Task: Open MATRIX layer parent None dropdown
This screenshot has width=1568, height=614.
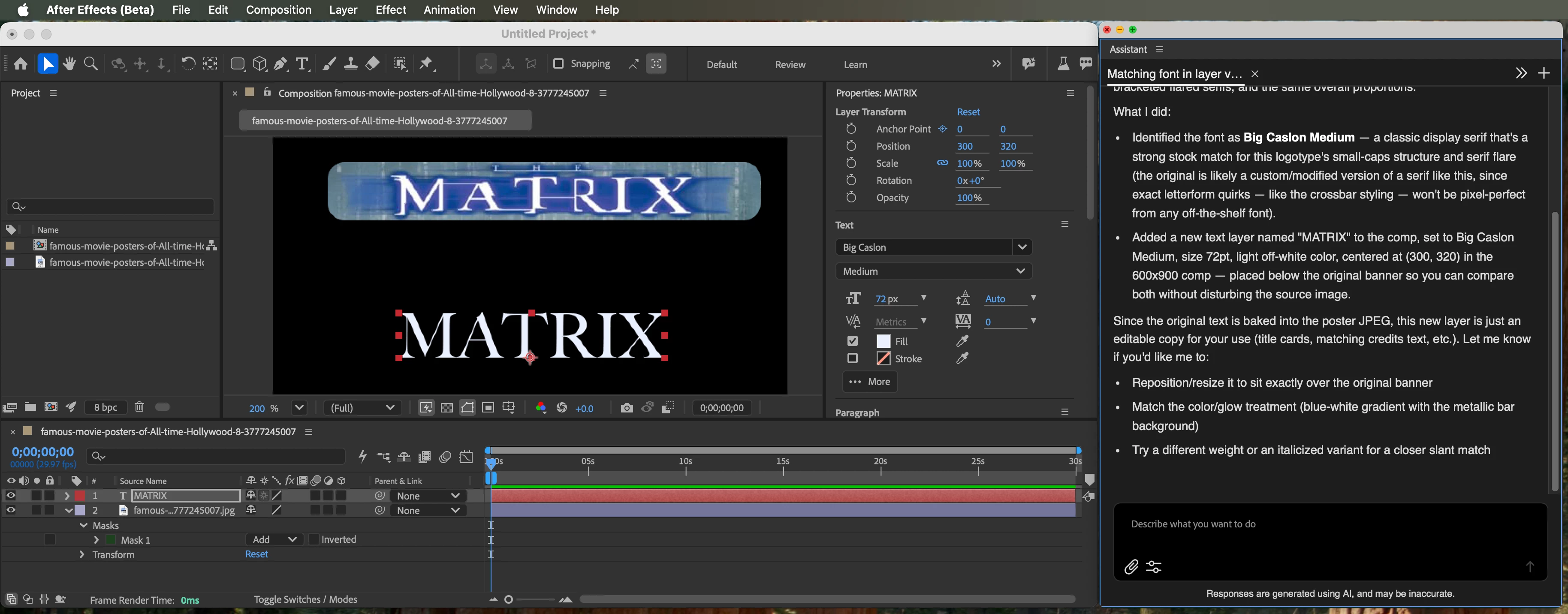Action: [428, 496]
